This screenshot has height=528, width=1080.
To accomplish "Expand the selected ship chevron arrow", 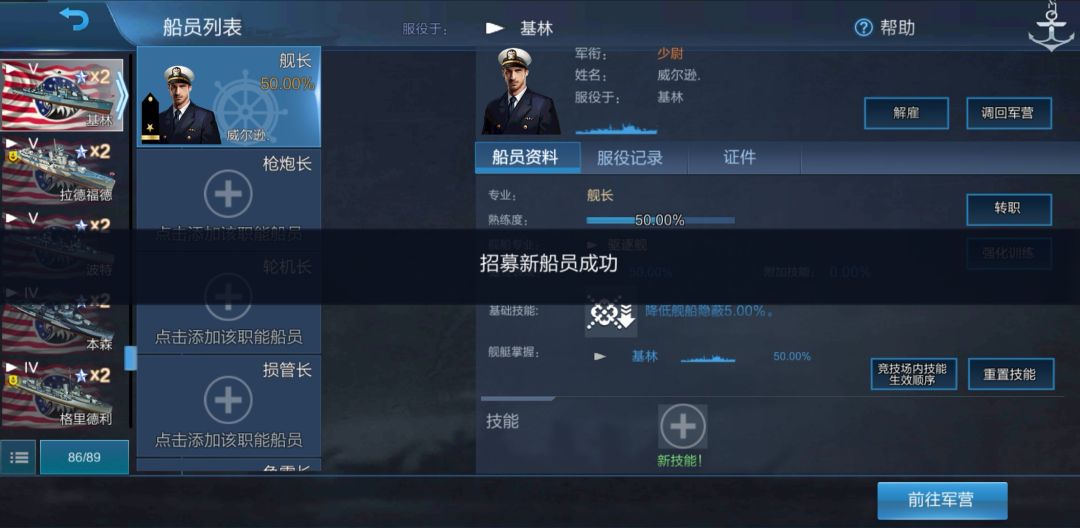I will click(x=121, y=95).
